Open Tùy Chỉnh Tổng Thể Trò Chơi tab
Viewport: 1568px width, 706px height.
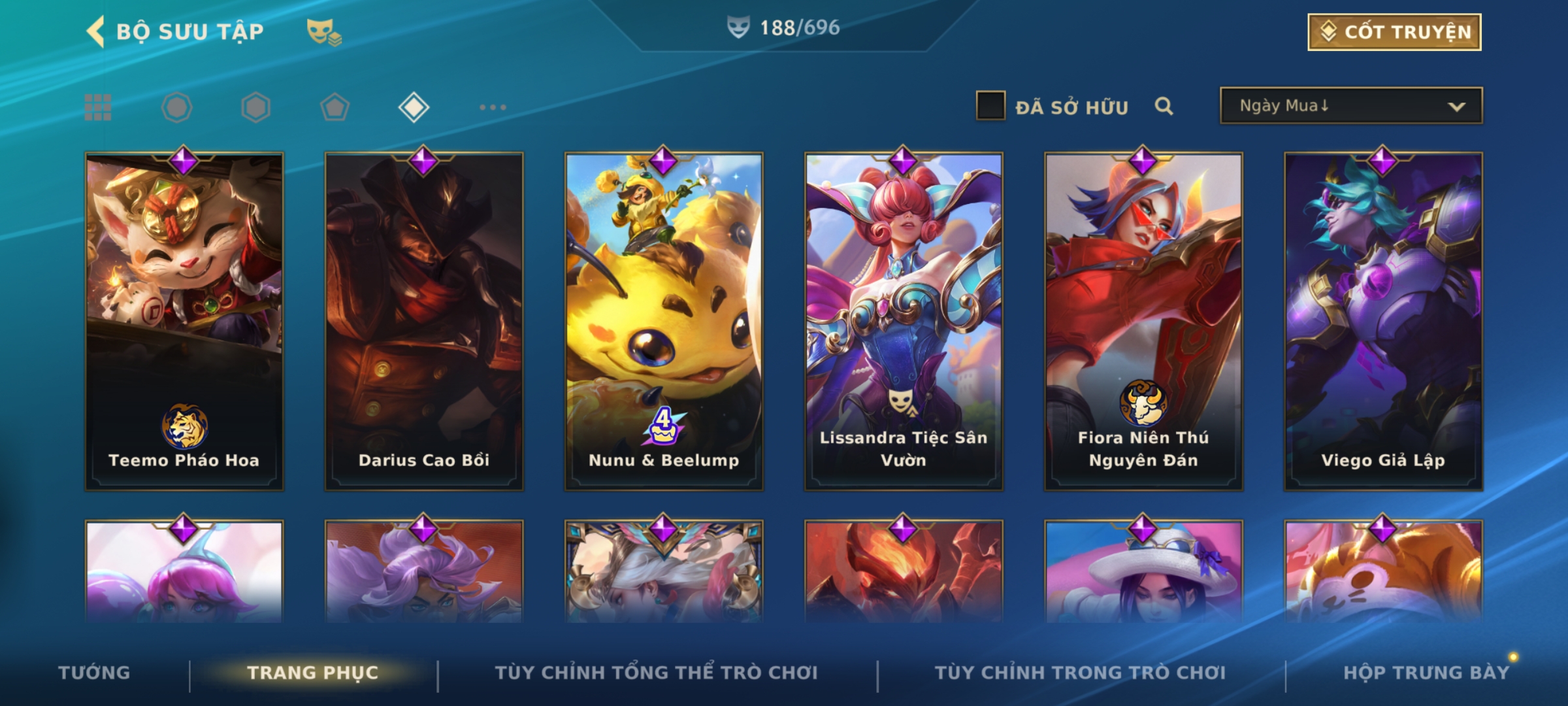coord(656,673)
